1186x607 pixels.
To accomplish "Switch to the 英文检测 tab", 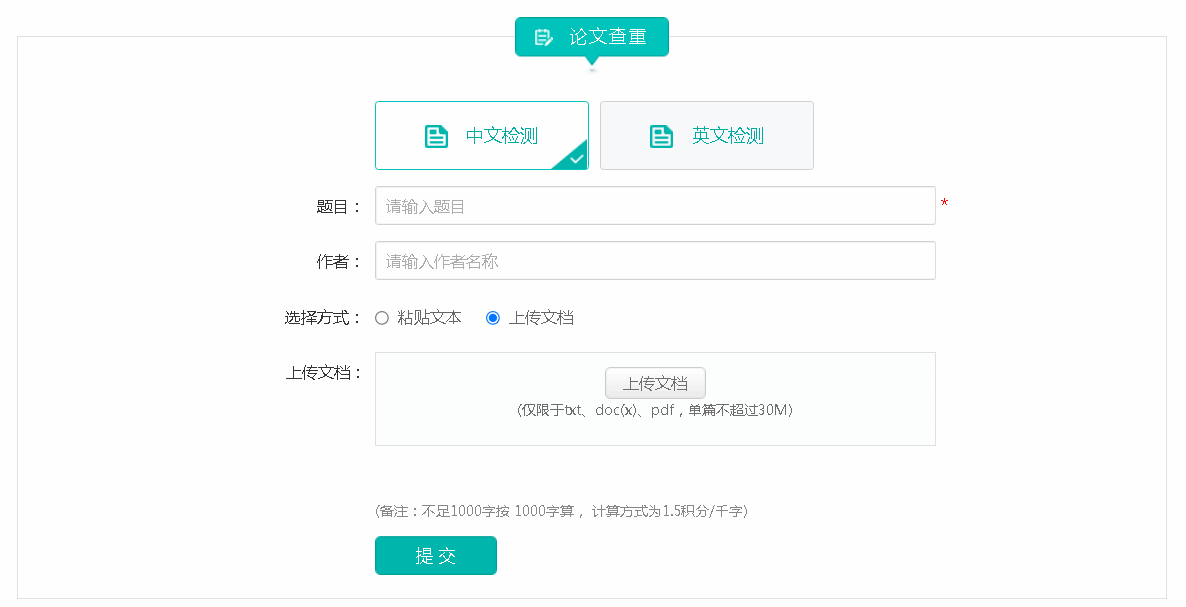I will pos(706,136).
